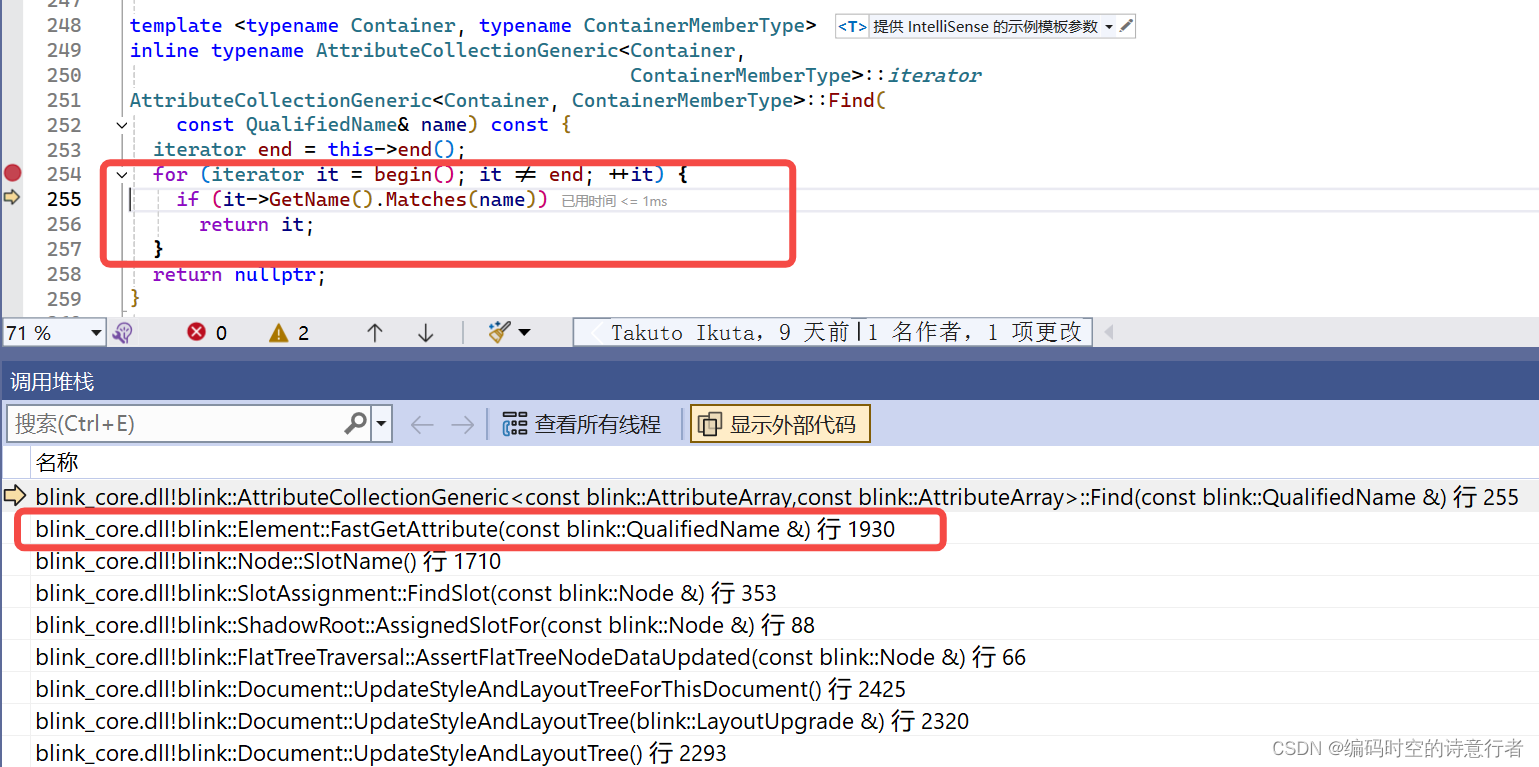Select the UpdateStyleAndLayoutTree() line 2293 frame
The width and height of the screenshot is (1539, 767).
coord(381,753)
